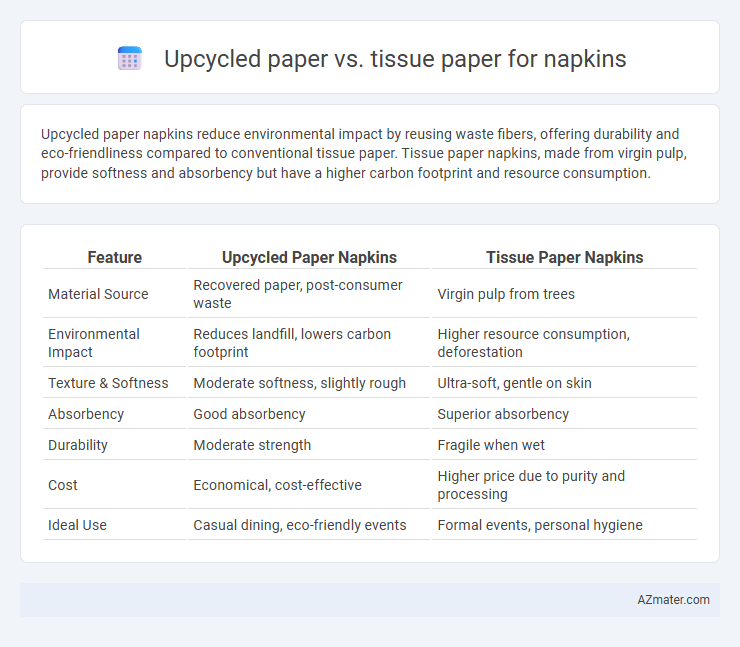Click 'Casual dining, eco-friendly events' cell
This screenshot has height=647, width=740.
tap(309, 525)
